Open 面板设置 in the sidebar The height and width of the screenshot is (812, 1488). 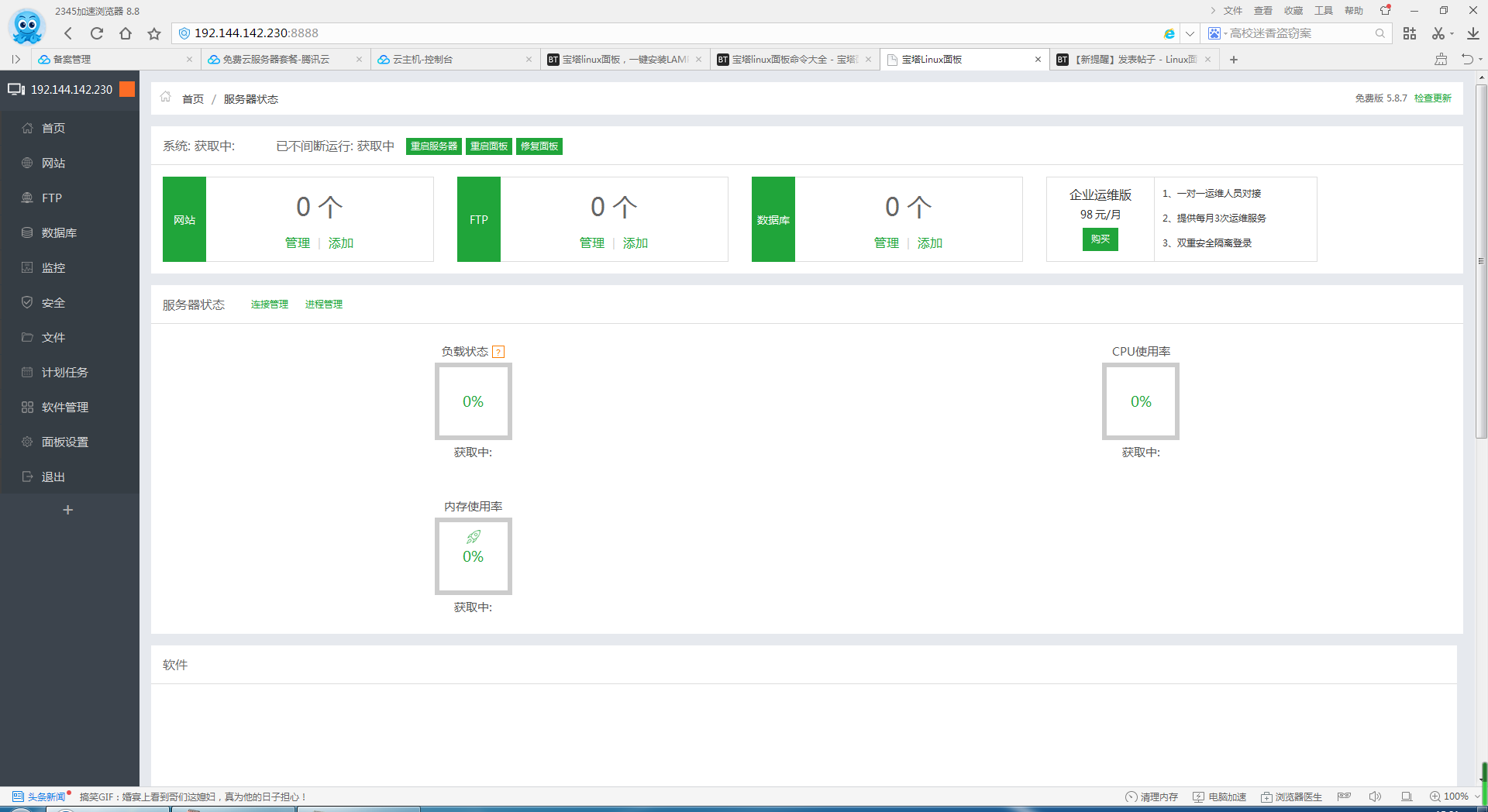point(70,442)
